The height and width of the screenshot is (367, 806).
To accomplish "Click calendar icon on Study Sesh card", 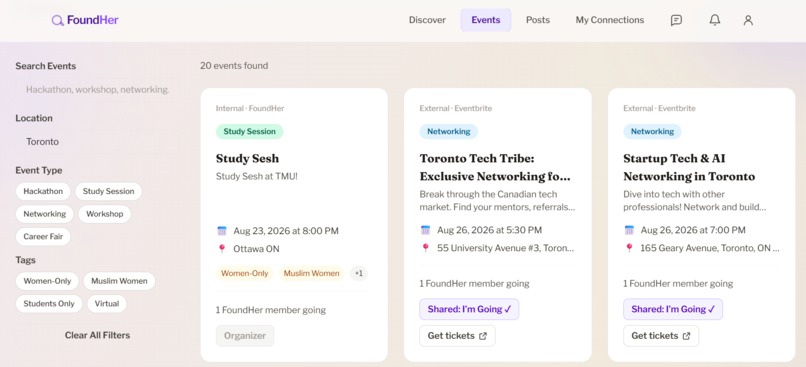I will click(222, 231).
